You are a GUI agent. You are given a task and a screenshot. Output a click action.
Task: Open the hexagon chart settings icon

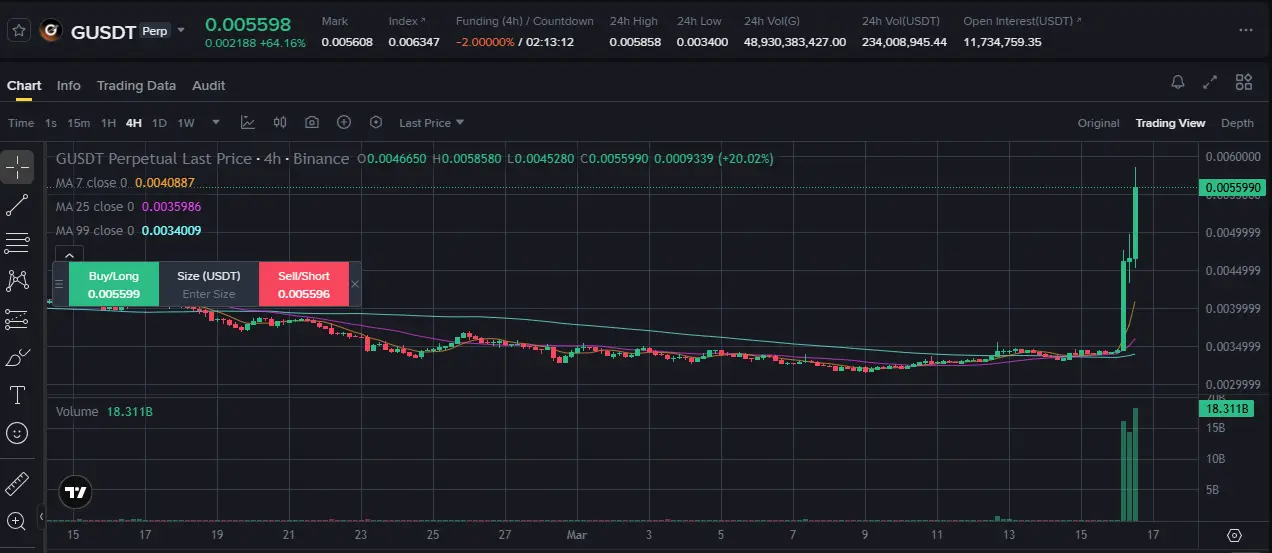[x=376, y=122]
